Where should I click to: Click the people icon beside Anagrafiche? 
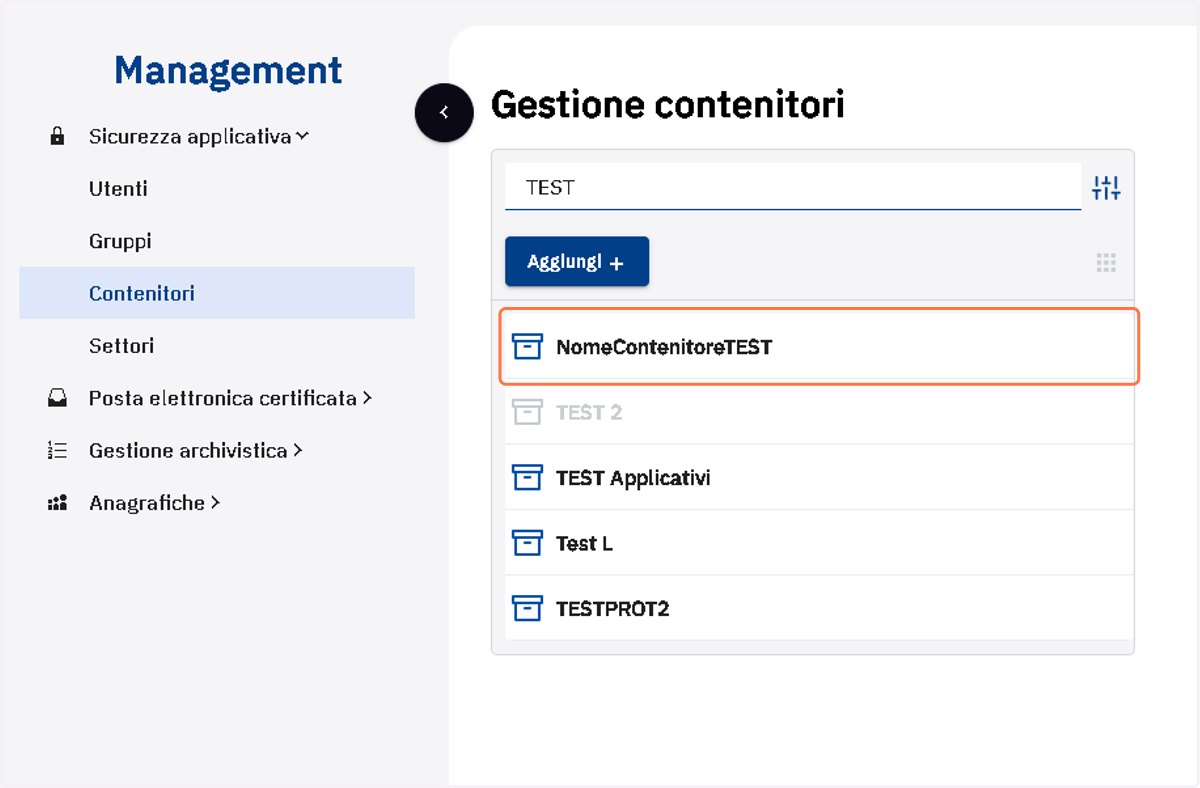57,503
